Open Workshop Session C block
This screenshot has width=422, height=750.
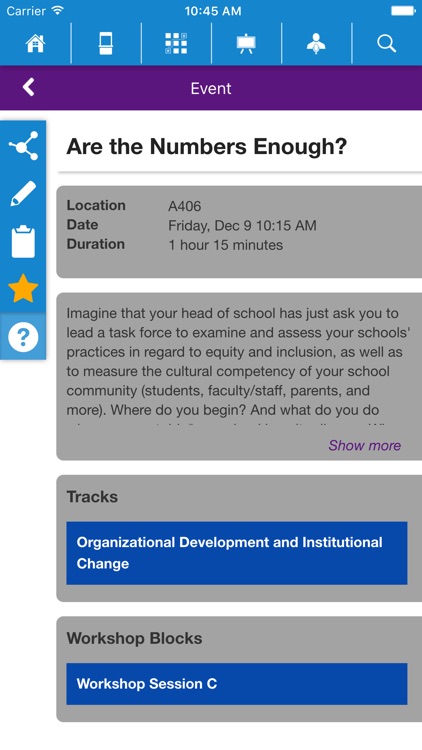(x=237, y=684)
